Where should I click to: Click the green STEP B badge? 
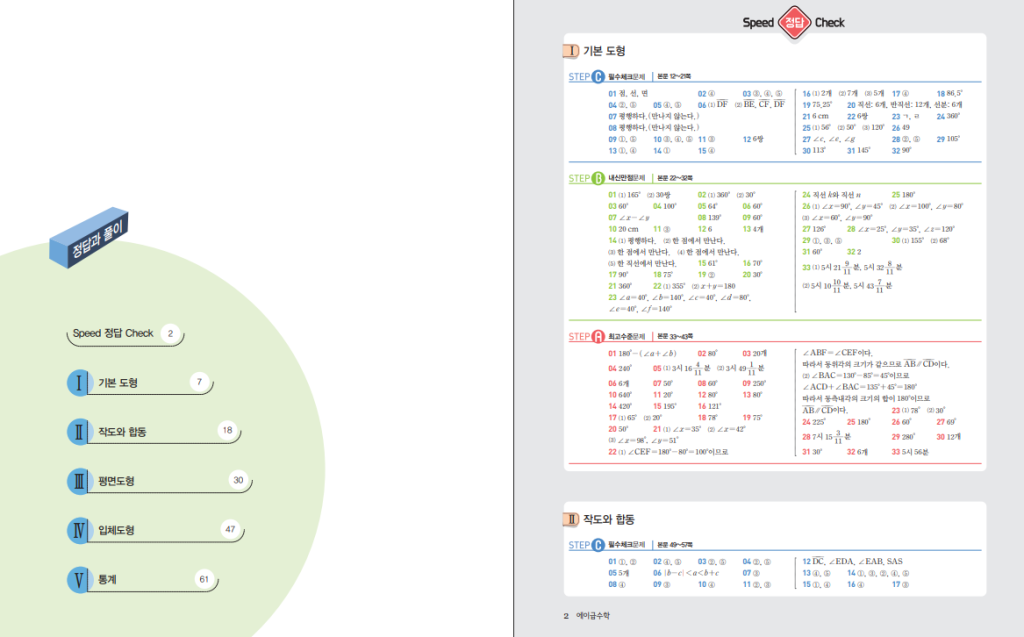[x=586, y=179]
